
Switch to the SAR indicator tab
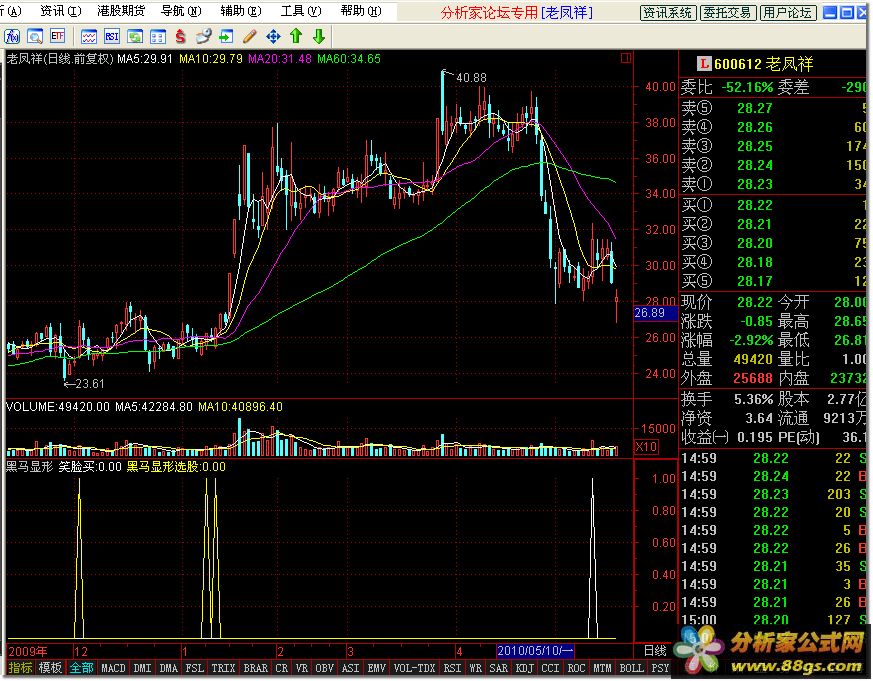coord(498,668)
